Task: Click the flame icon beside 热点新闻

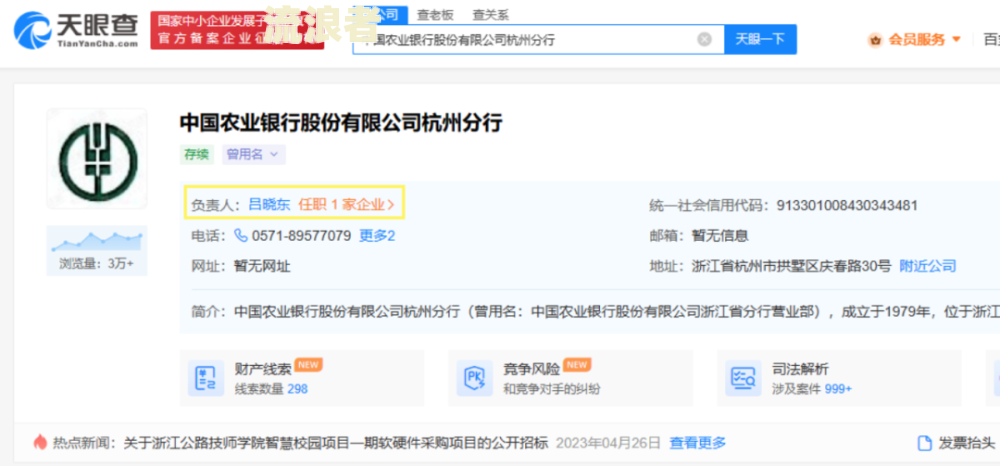Action: (40, 442)
